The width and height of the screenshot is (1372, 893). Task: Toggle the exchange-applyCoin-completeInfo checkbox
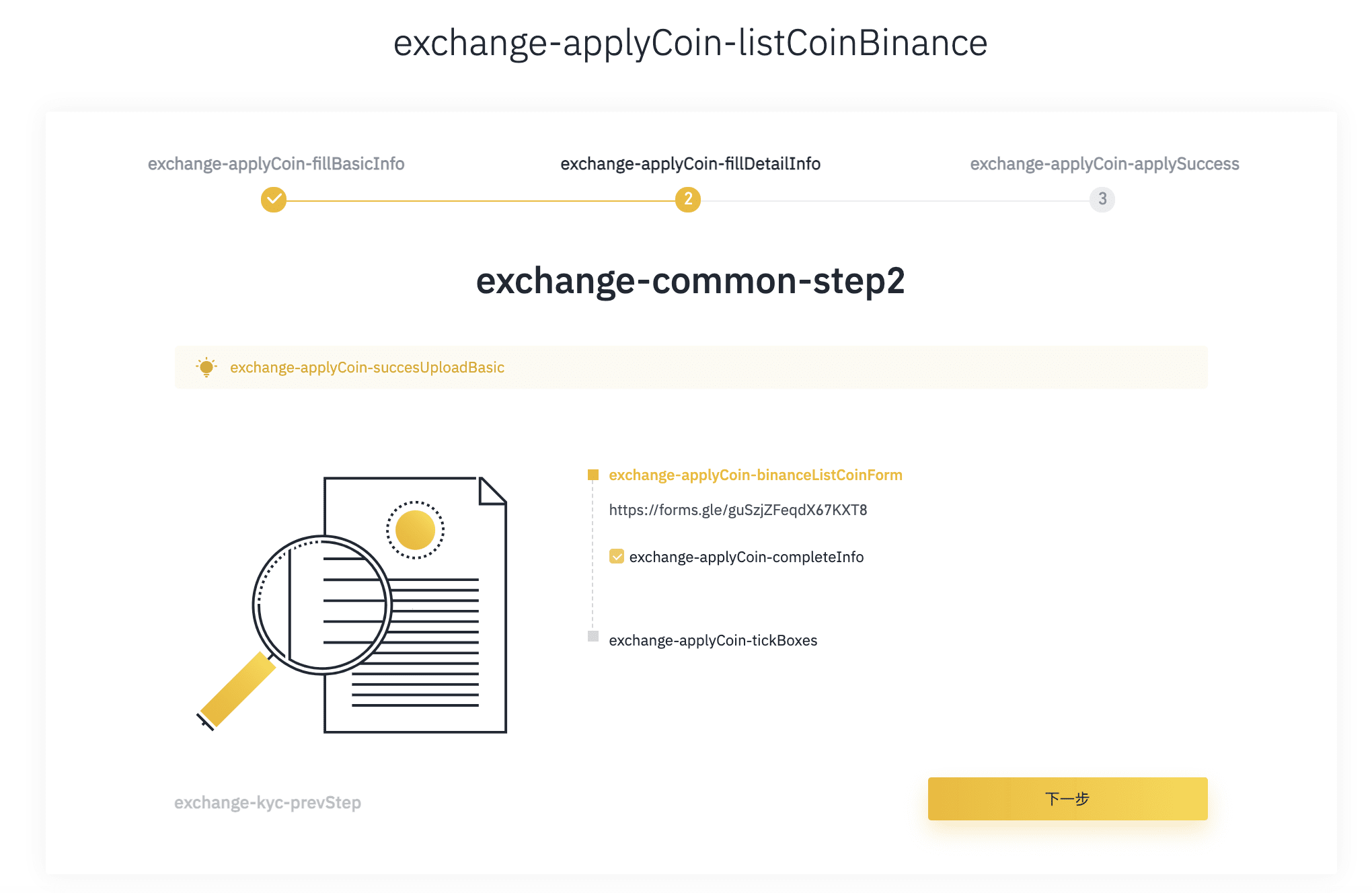[617, 557]
